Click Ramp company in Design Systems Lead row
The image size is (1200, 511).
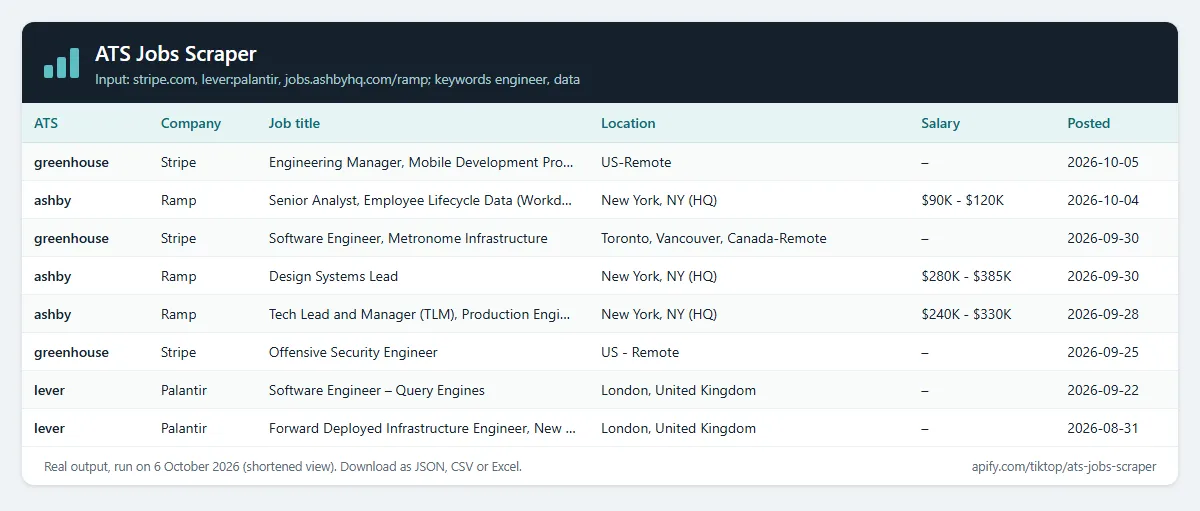180,275
